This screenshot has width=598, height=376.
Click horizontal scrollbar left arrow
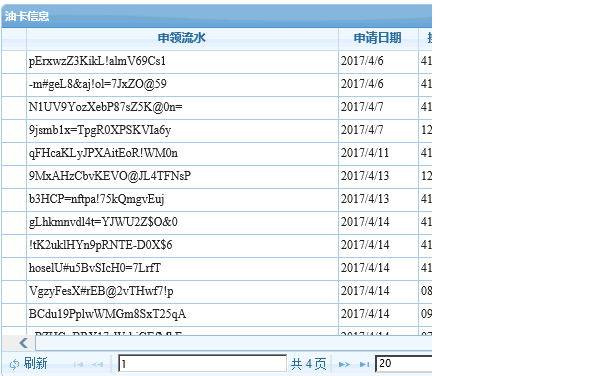[x=23, y=343]
